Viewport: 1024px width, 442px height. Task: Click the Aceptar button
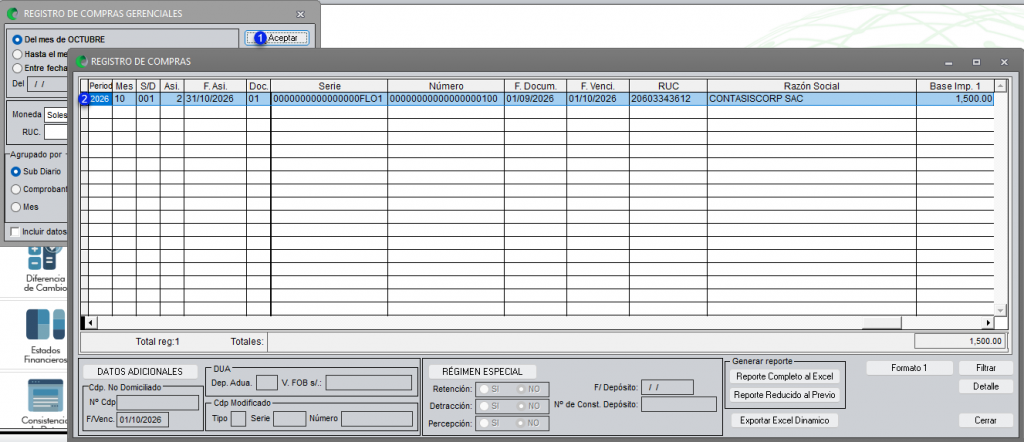(x=277, y=39)
